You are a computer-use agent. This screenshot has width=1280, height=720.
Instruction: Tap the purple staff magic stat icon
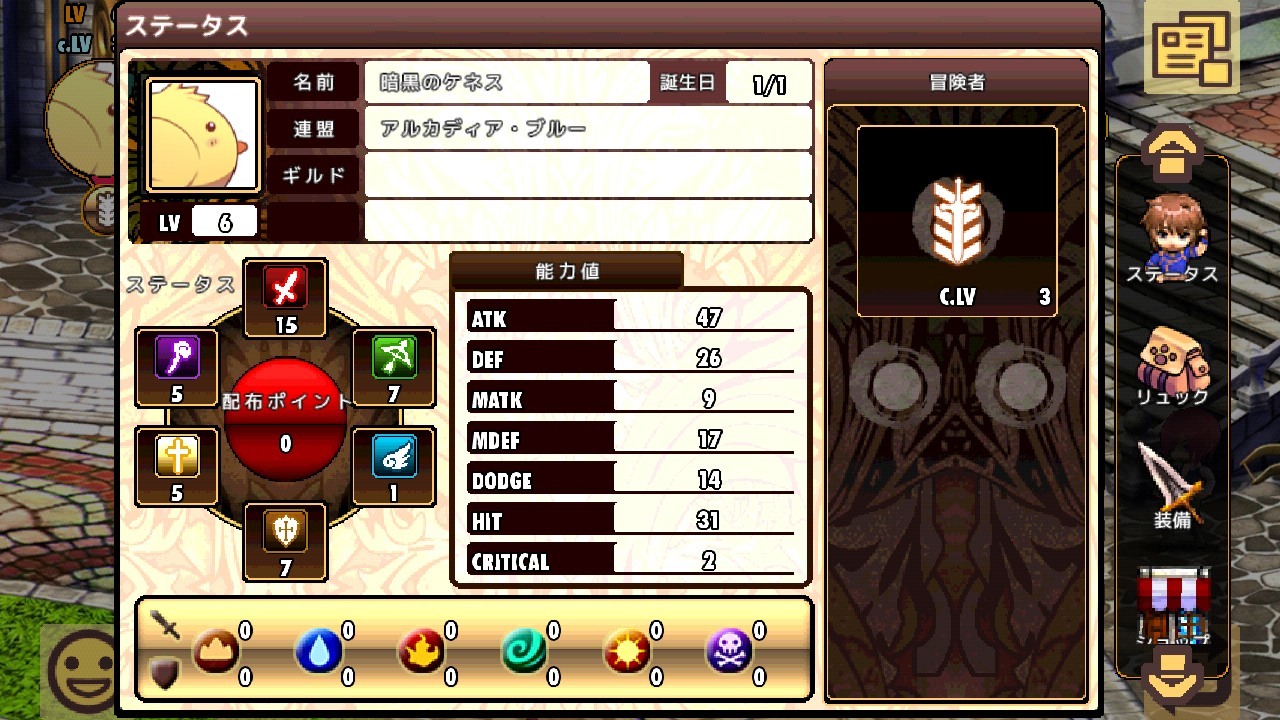point(177,358)
